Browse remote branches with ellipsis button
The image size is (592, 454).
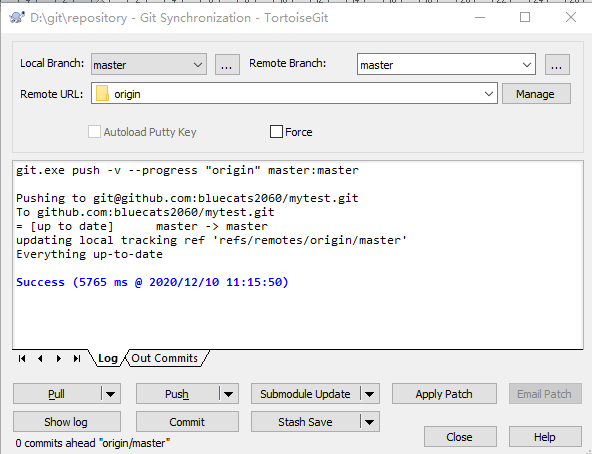pyautogui.click(x=557, y=65)
